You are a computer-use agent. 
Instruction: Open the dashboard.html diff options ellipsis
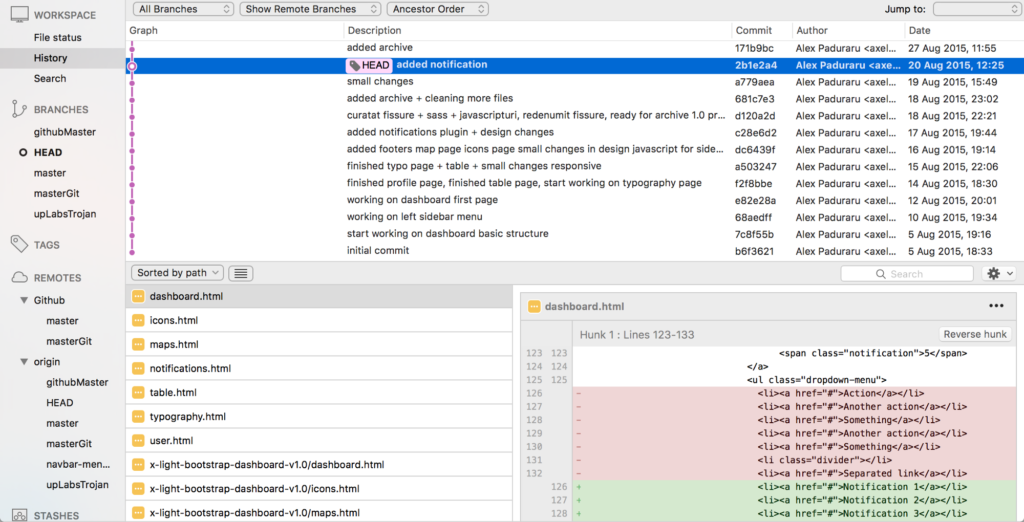(996, 306)
